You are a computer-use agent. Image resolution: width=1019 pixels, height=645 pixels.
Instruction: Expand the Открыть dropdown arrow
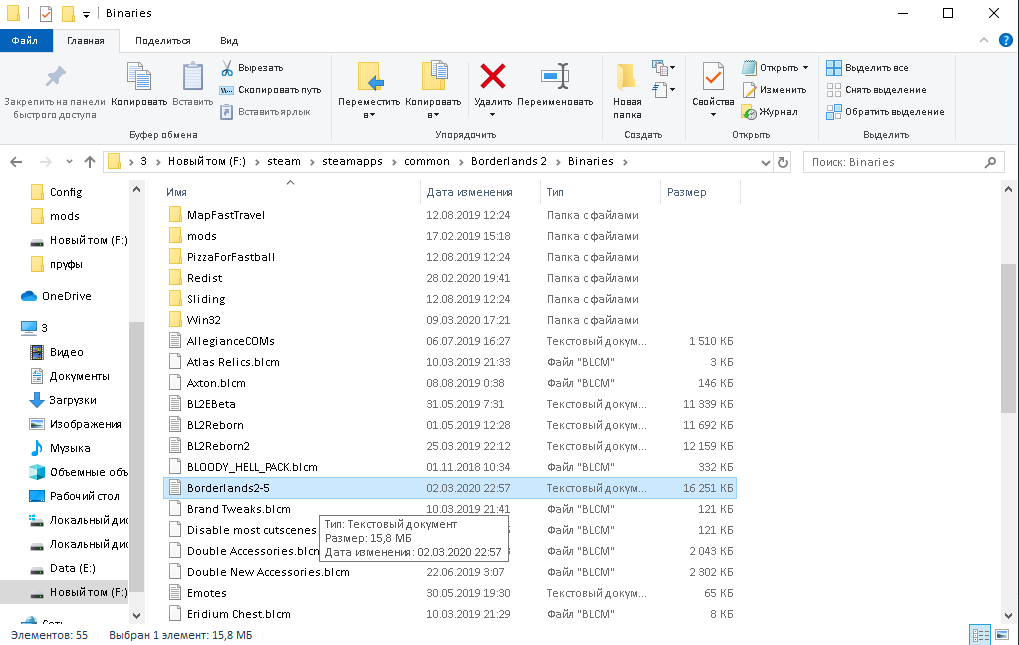tap(805, 68)
